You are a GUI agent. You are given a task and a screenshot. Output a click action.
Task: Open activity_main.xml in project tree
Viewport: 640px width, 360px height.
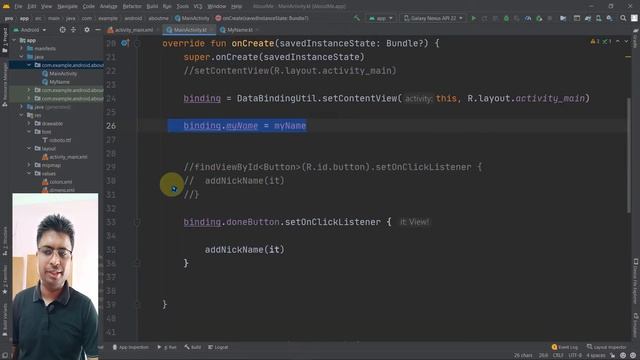[x=64, y=157]
